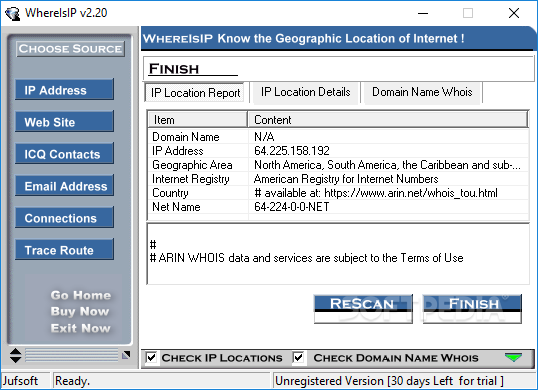
Task: Open the IP Location Details tab
Action: click(306, 92)
